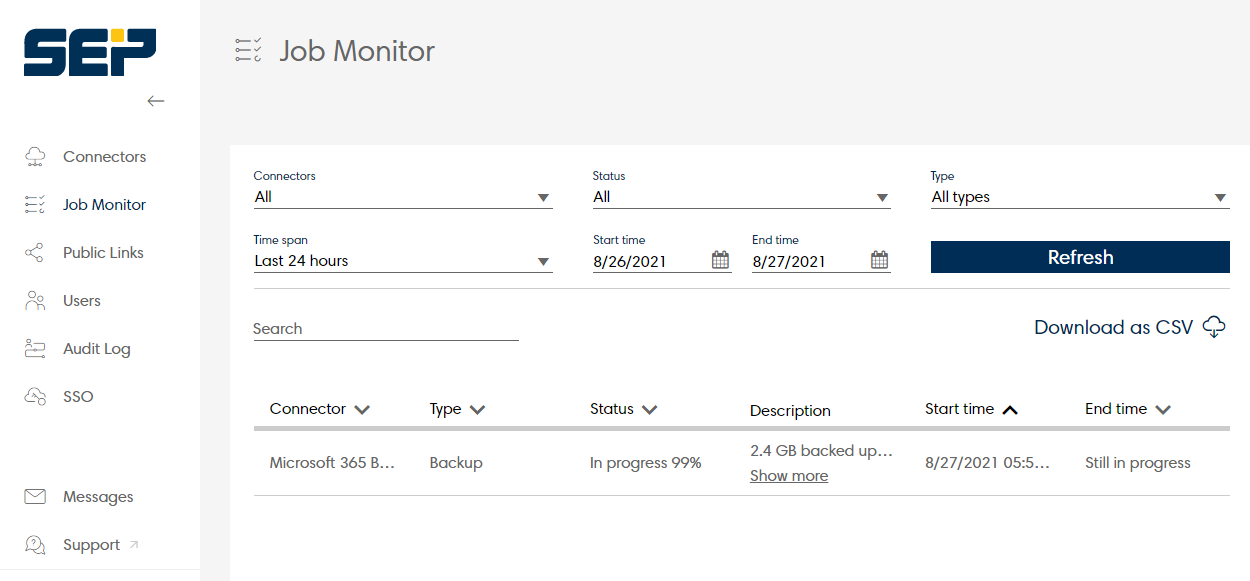Open the Connectors filter dropdown
The image size is (1250, 581).
(x=403, y=197)
